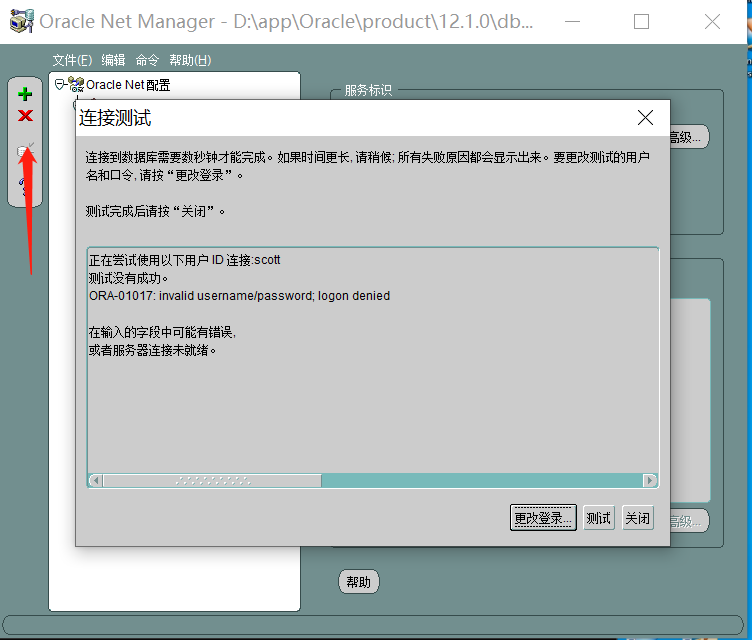Open the 帮助(H) menu
The image size is (752, 640).
[190, 60]
